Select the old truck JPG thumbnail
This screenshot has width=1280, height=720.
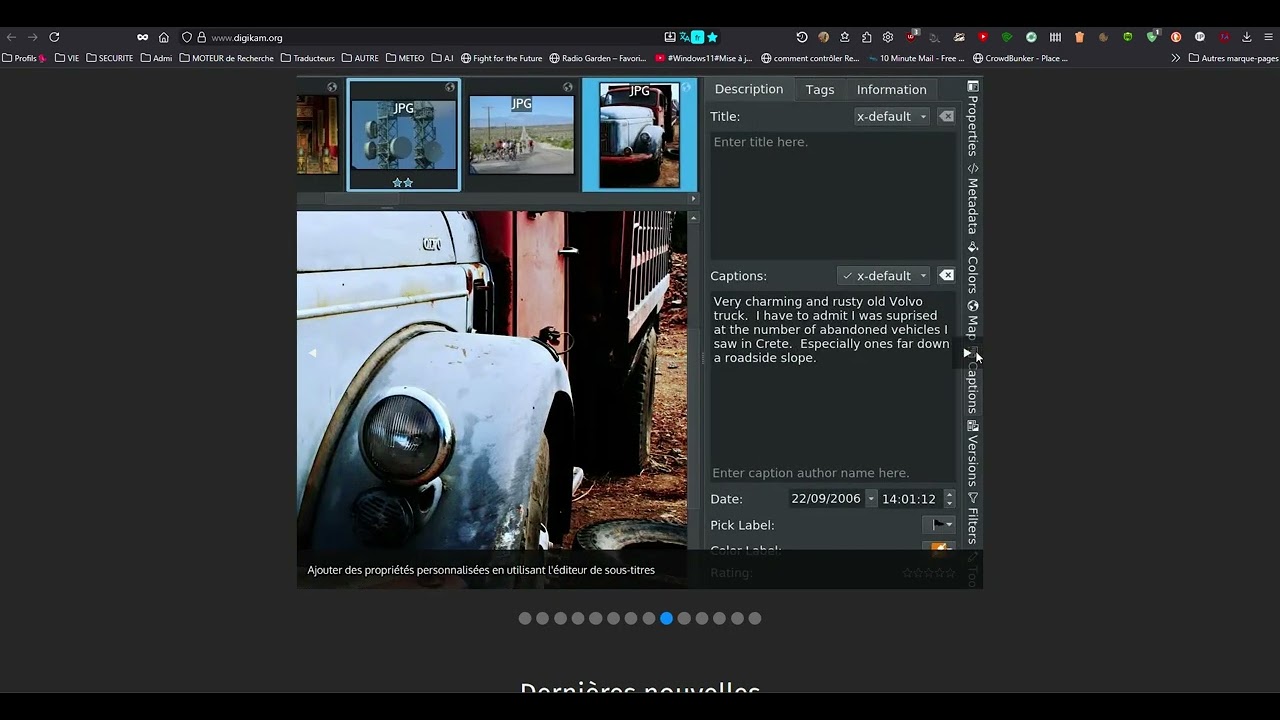tap(640, 135)
